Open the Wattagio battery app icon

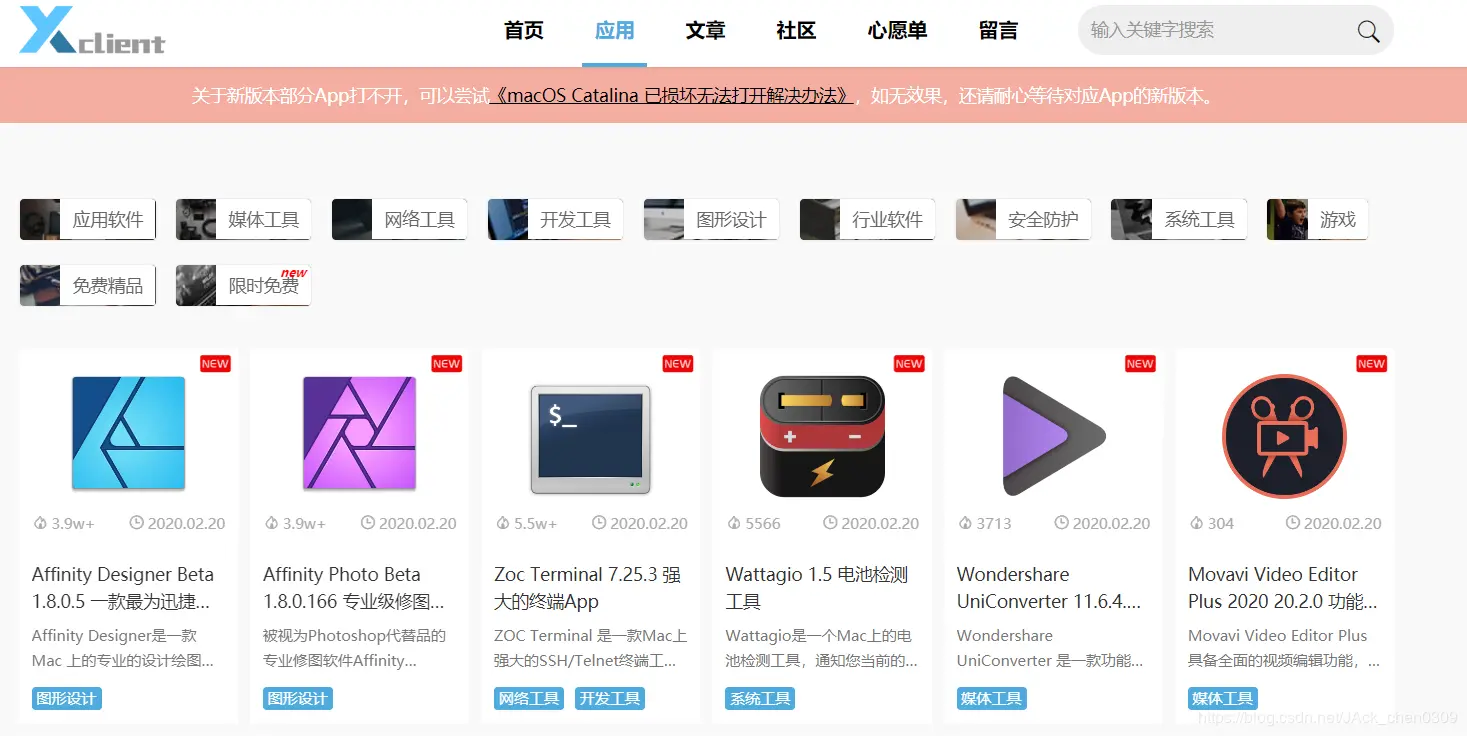[x=822, y=436]
